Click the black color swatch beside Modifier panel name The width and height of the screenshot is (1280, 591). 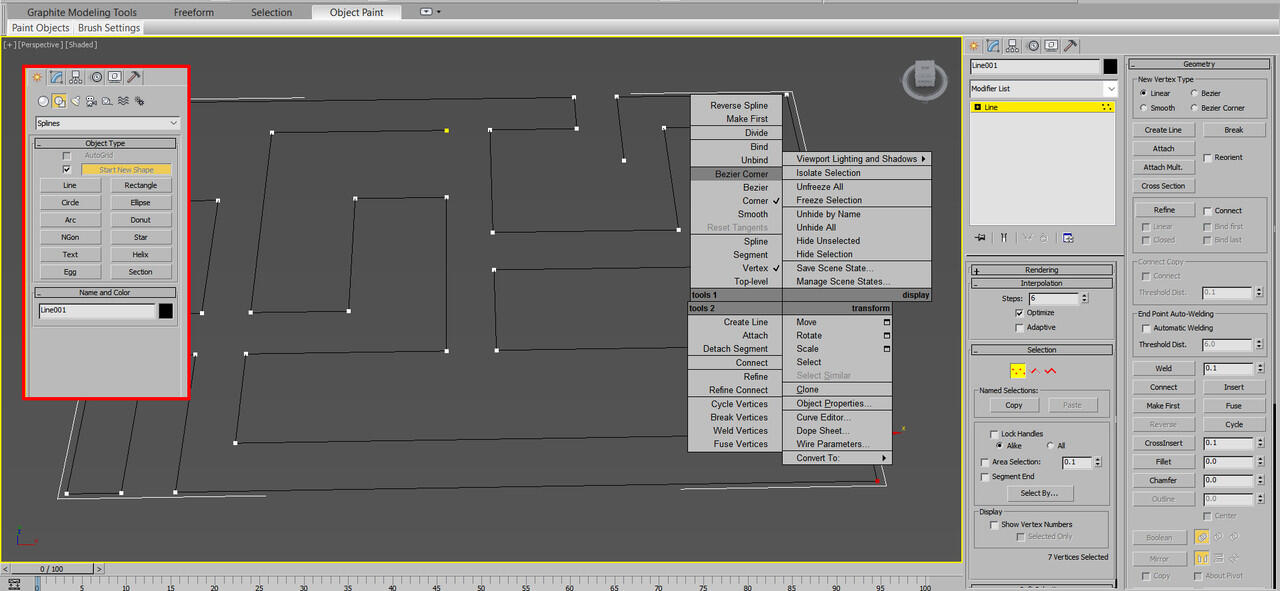pyautogui.click(x=1110, y=66)
